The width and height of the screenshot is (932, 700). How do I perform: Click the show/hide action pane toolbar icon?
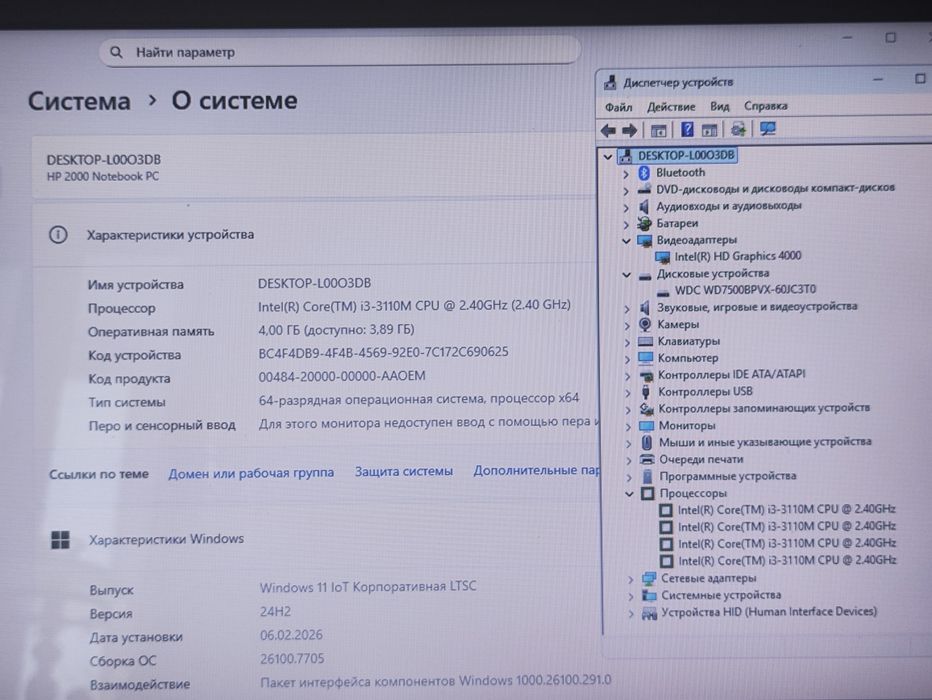click(709, 130)
